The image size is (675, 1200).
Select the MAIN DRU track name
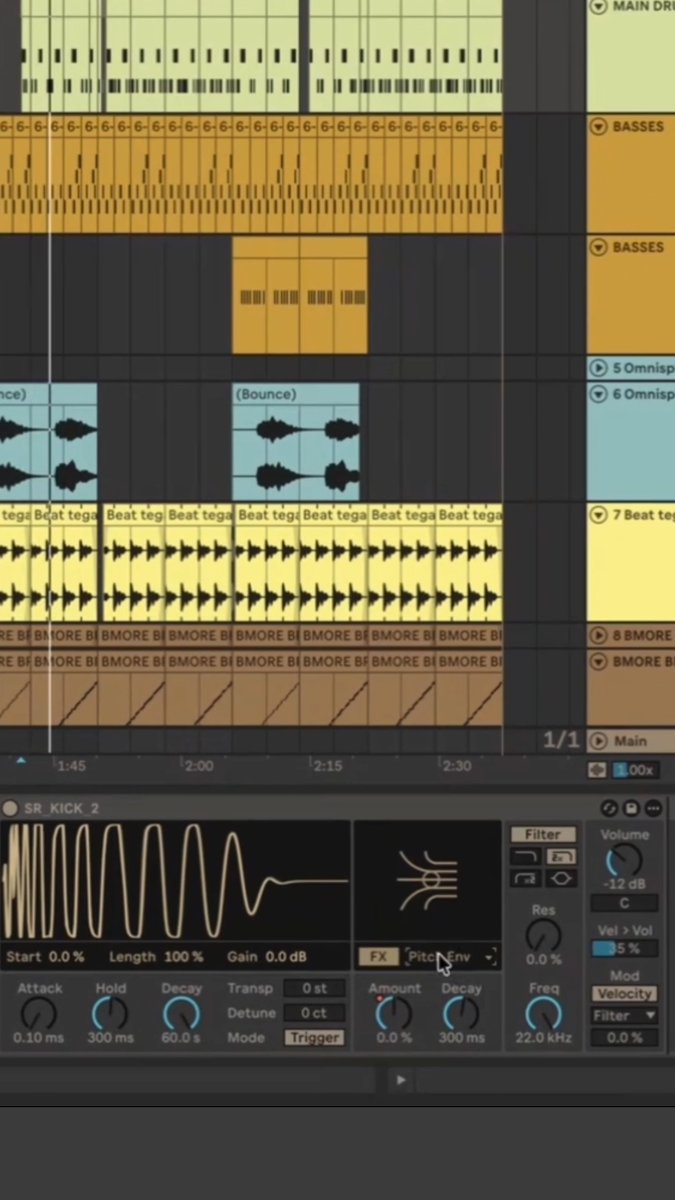pyautogui.click(x=643, y=6)
